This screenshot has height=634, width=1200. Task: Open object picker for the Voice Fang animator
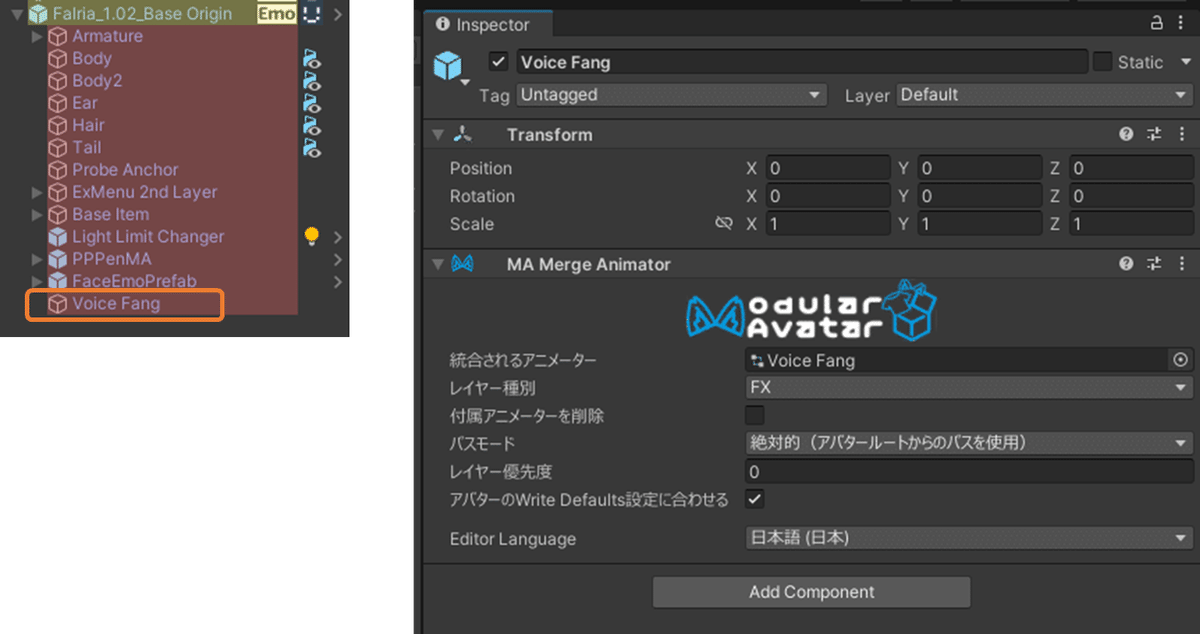(1180, 360)
